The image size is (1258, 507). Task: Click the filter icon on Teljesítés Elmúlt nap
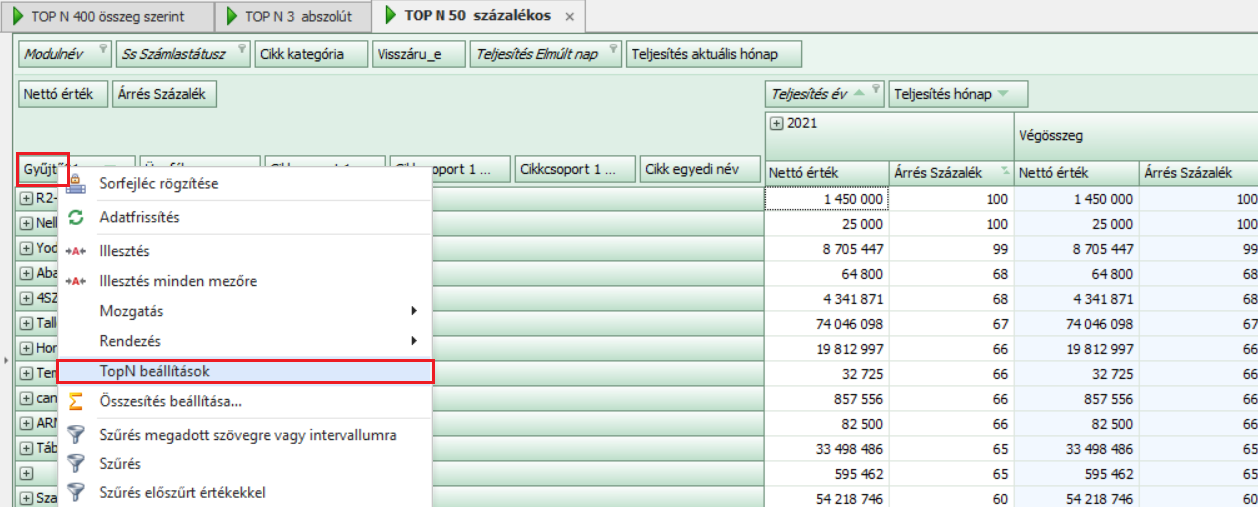tap(613, 48)
